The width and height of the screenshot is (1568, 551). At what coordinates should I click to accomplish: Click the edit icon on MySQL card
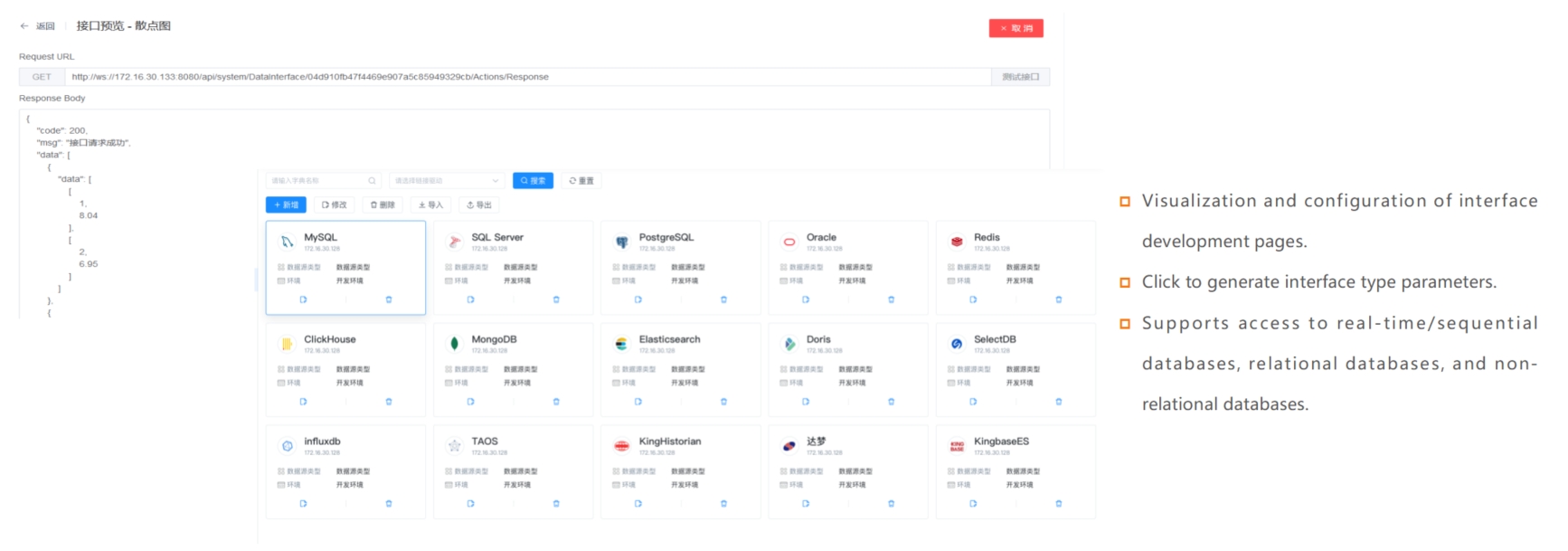(303, 299)
